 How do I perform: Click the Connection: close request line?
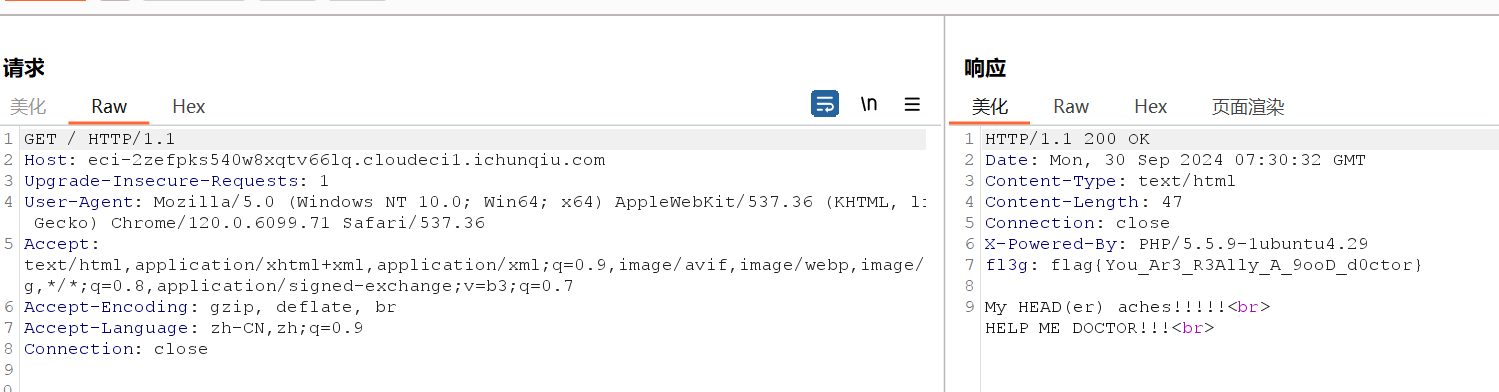tap(116, 349)
